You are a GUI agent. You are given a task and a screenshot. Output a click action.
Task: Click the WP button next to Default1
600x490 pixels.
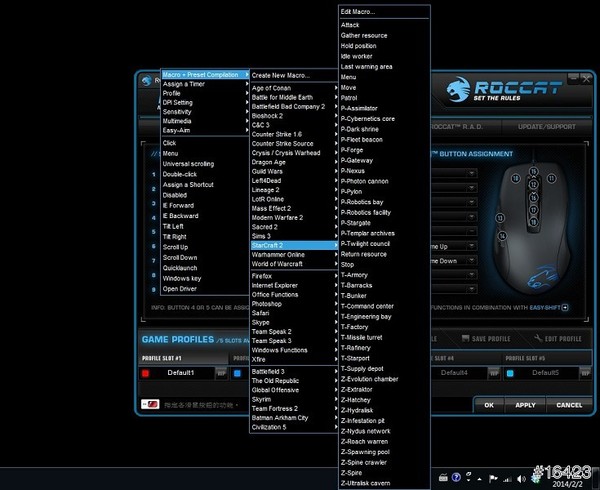tap(221, 373)
